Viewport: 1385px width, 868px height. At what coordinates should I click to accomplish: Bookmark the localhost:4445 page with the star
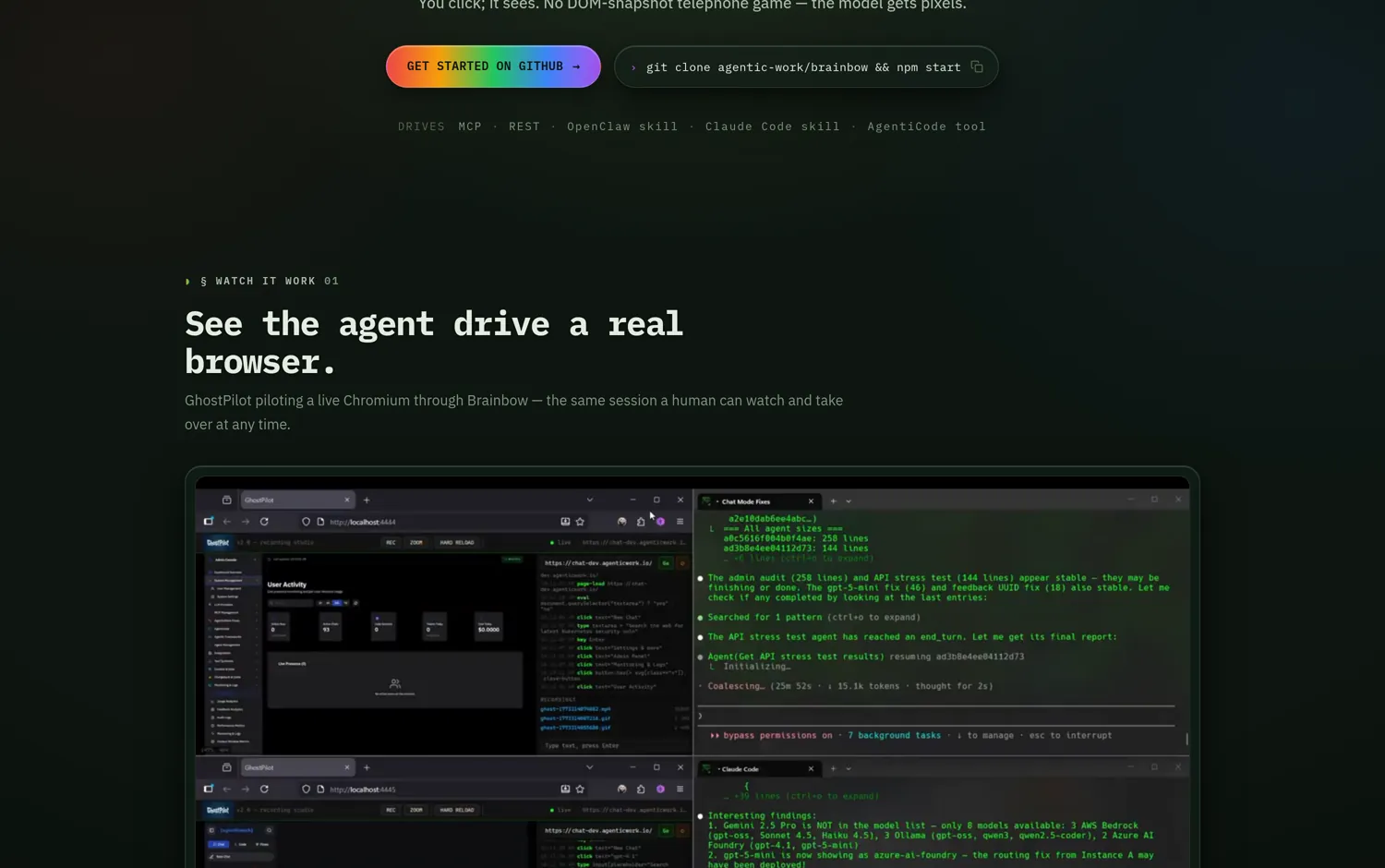pos(580,790)
